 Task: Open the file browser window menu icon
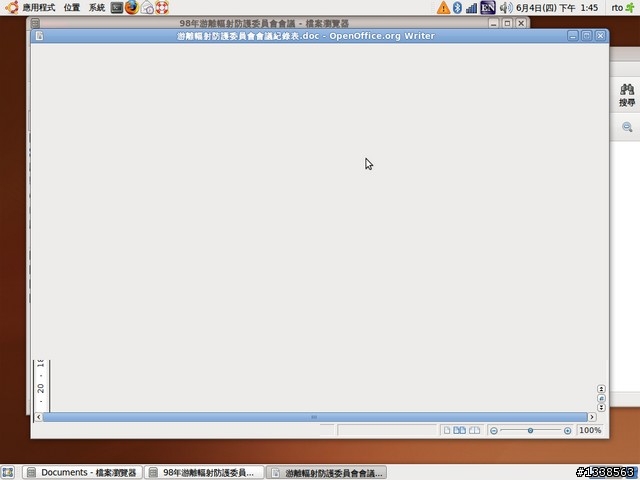tap(36, 23)
